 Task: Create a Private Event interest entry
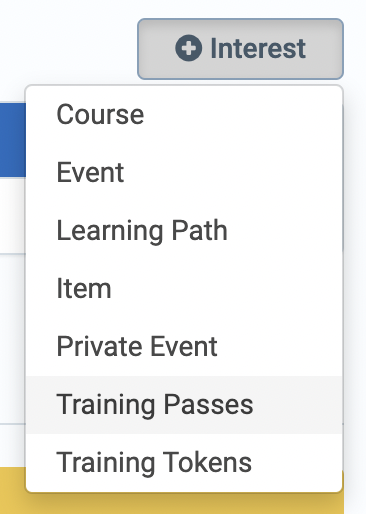pos(137,346)
